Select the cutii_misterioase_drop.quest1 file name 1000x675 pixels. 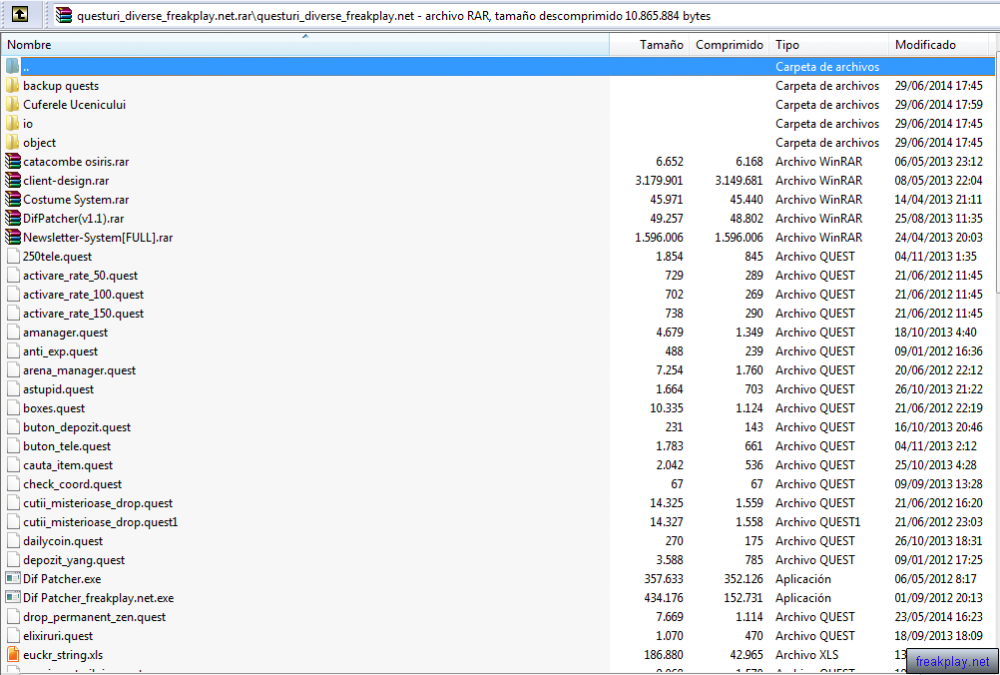tap(101, 522)
